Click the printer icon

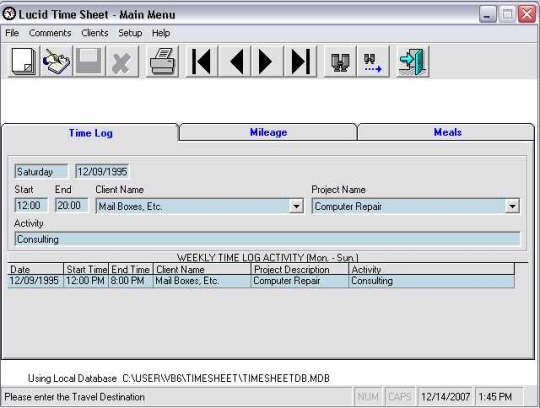tap(162, 61)
